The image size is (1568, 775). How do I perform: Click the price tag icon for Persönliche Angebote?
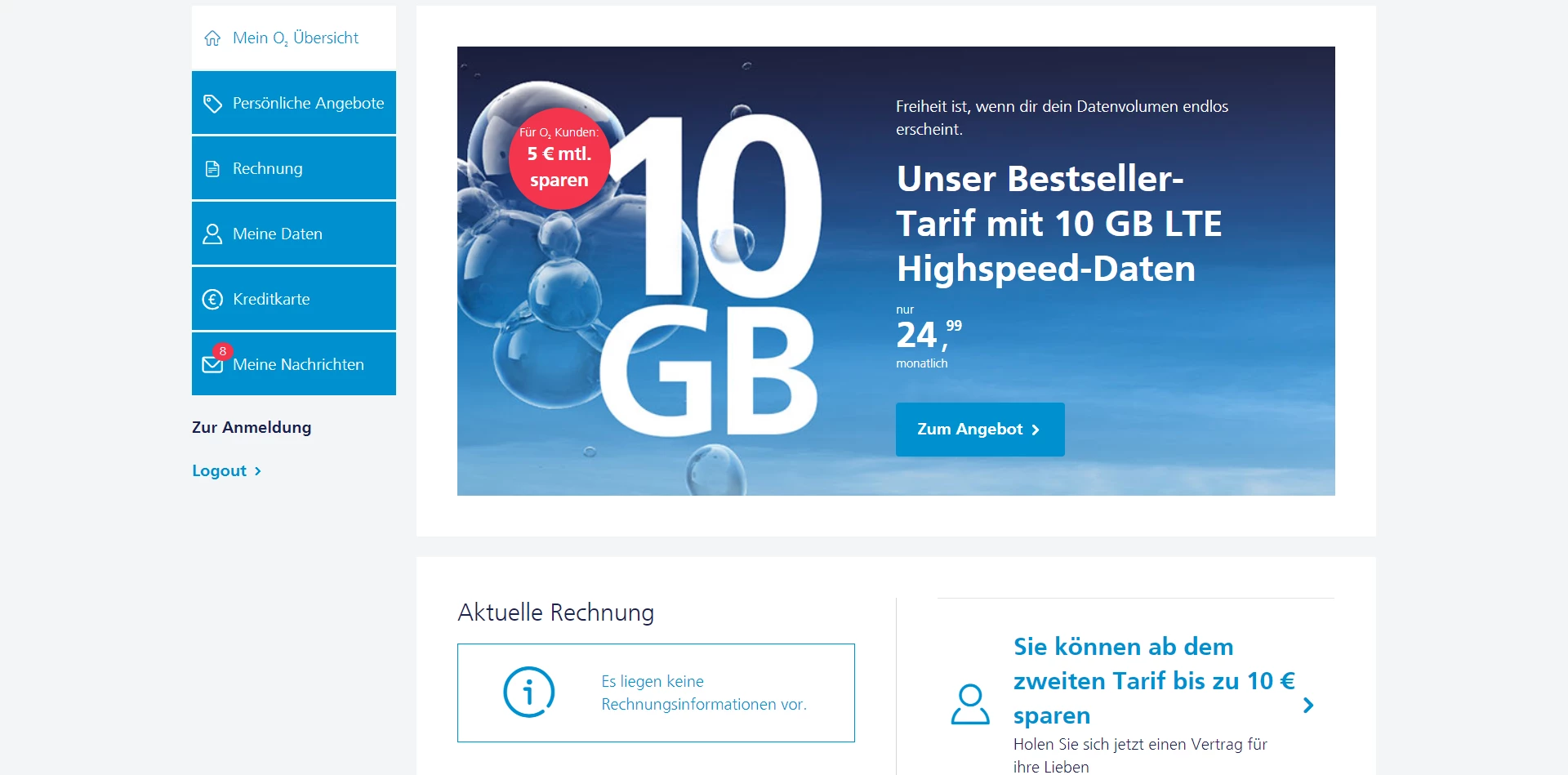[212, 104]
